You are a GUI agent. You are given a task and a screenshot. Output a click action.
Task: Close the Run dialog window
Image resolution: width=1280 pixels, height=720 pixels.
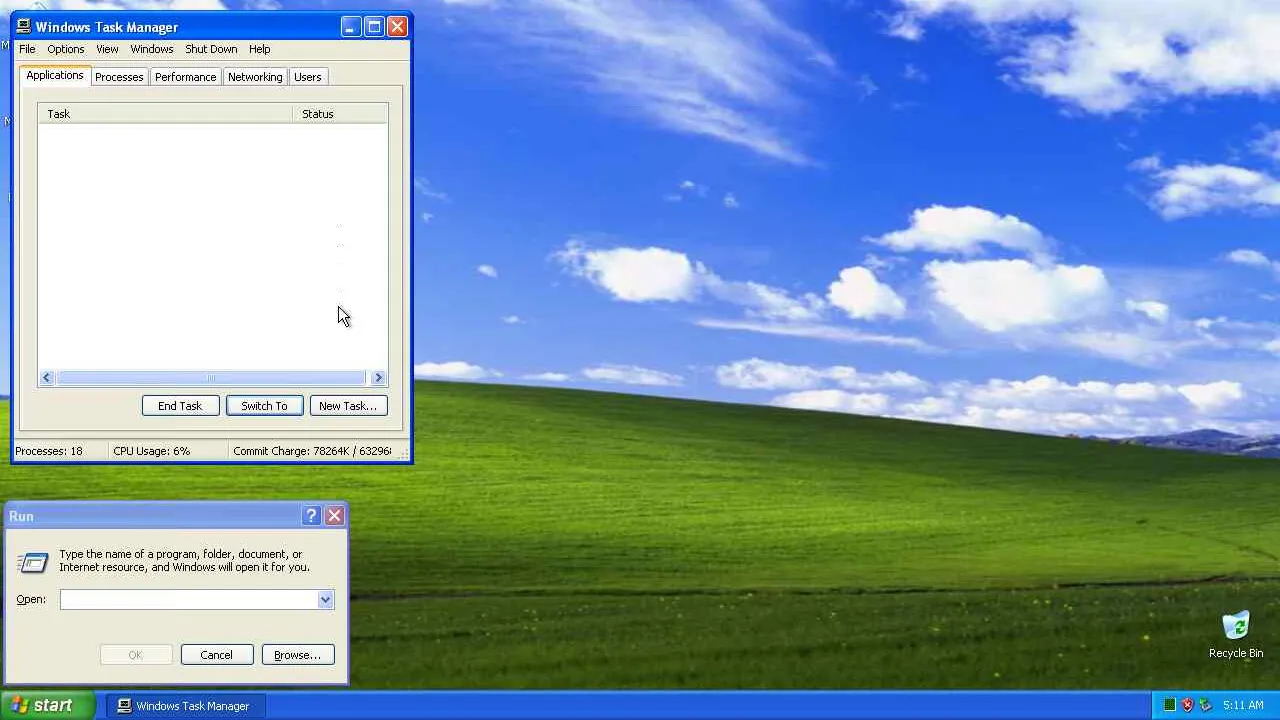pos(334,516)
